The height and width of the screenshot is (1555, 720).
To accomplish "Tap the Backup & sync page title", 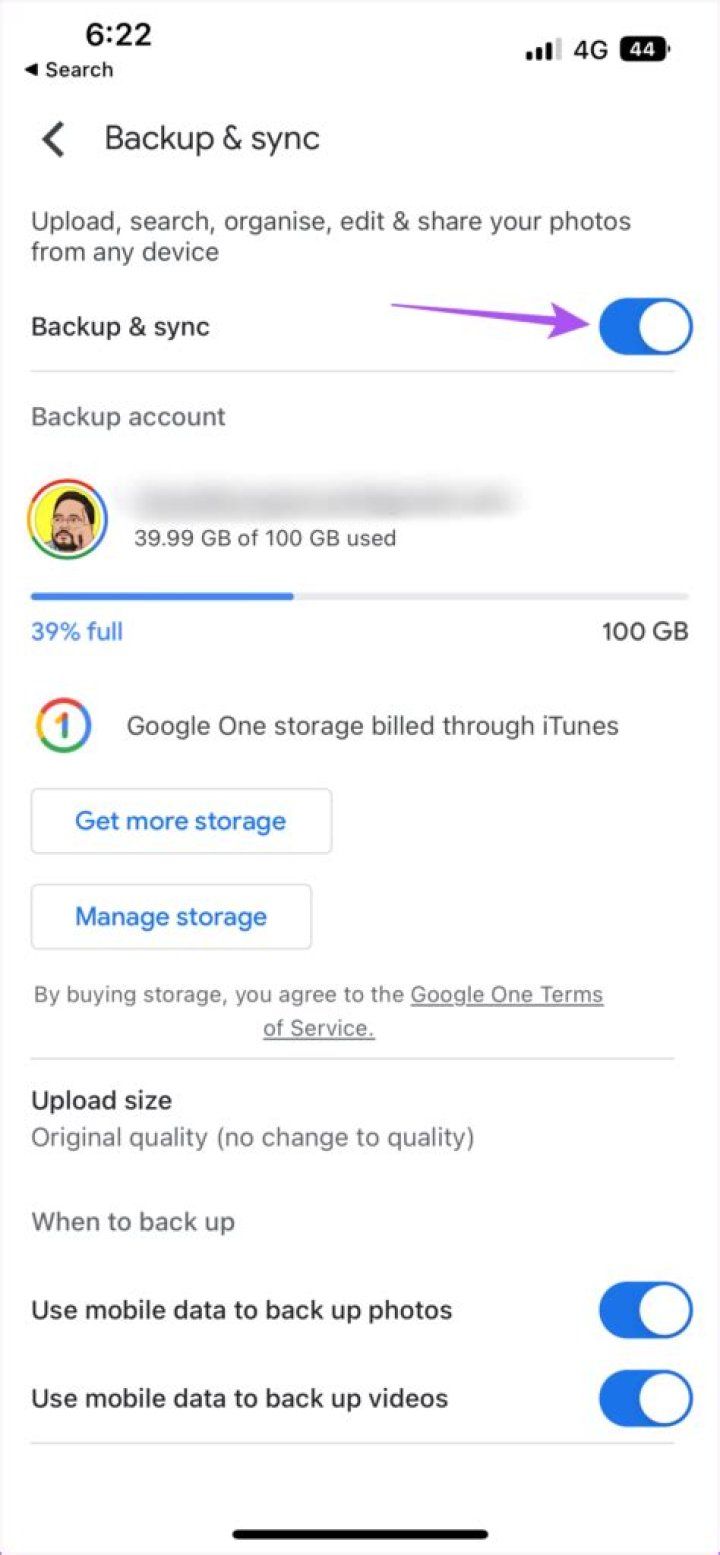I will 212,138.
